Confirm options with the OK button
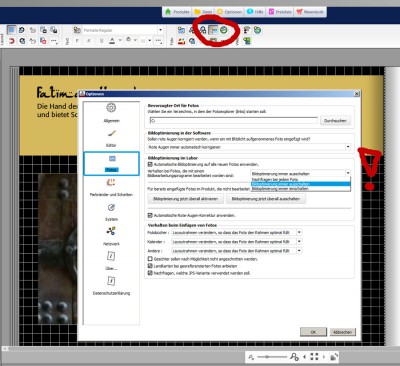400x366 pixels. tap(313, 332)
